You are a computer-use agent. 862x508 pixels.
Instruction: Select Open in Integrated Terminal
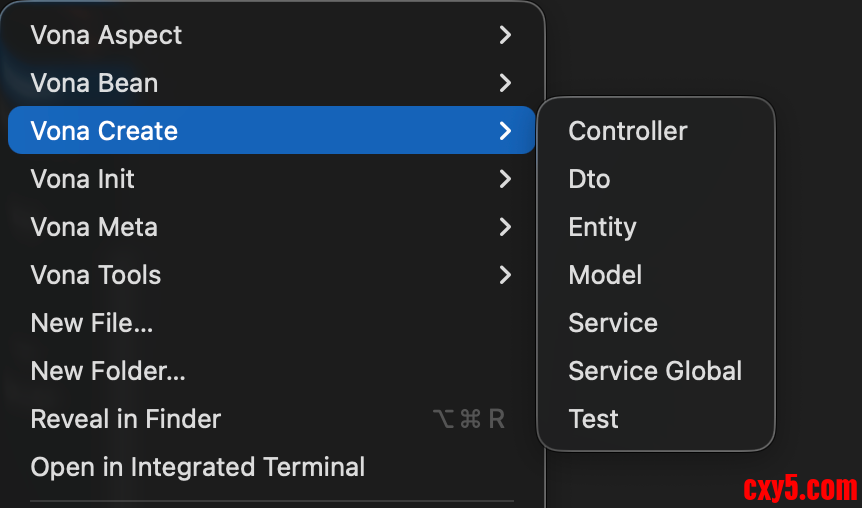tap(198, 467)
